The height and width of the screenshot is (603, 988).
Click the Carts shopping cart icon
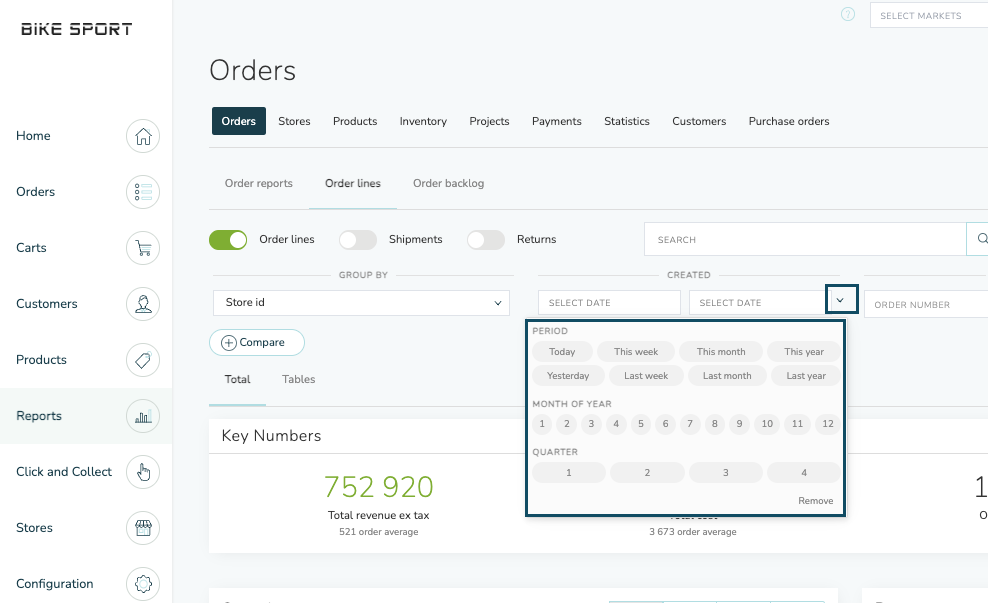click(x=143, y=248)
